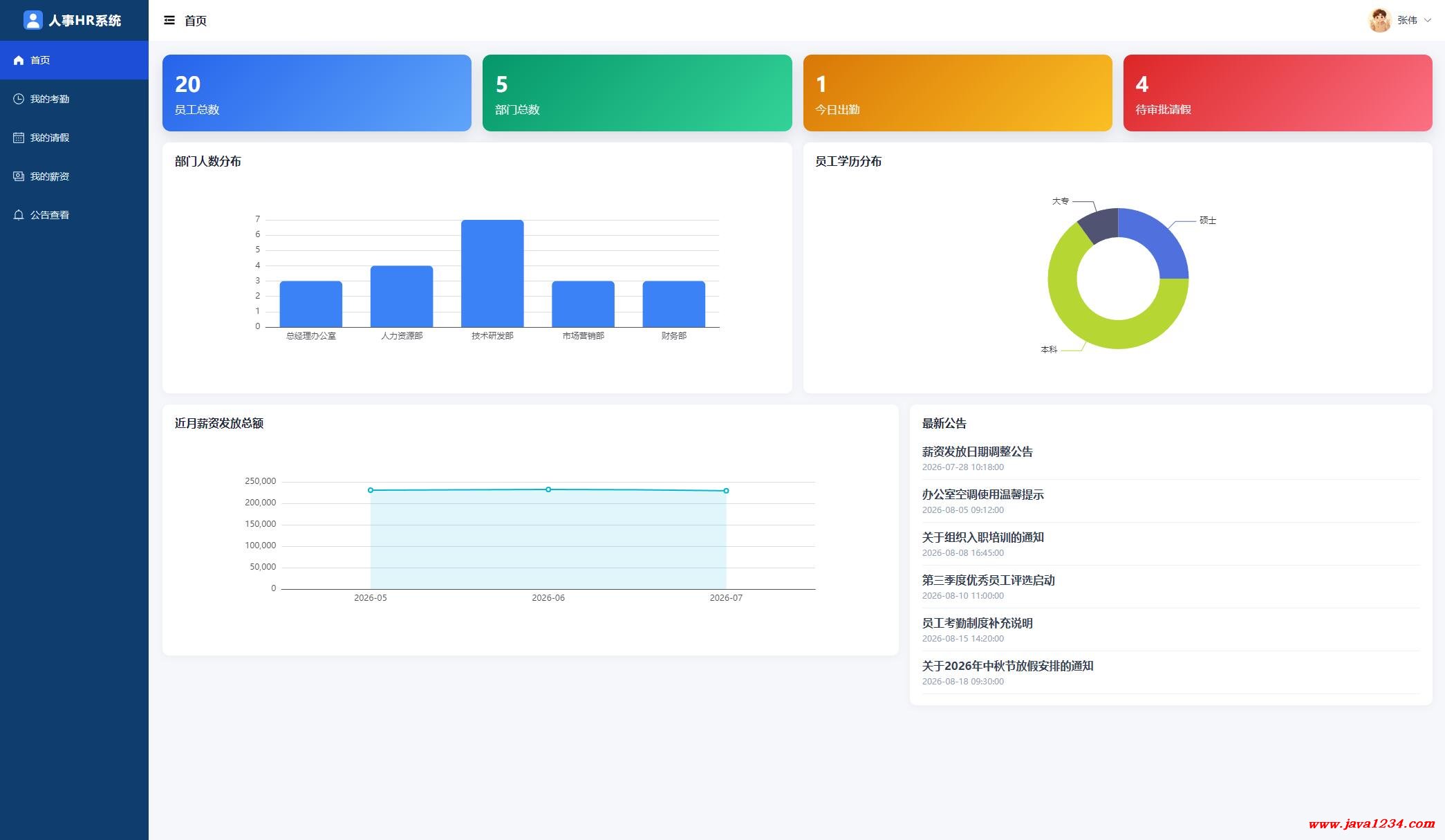Click the 张伟 username text
The height and width of the screenshot is (840, 1445).
tap(1407, 20)
